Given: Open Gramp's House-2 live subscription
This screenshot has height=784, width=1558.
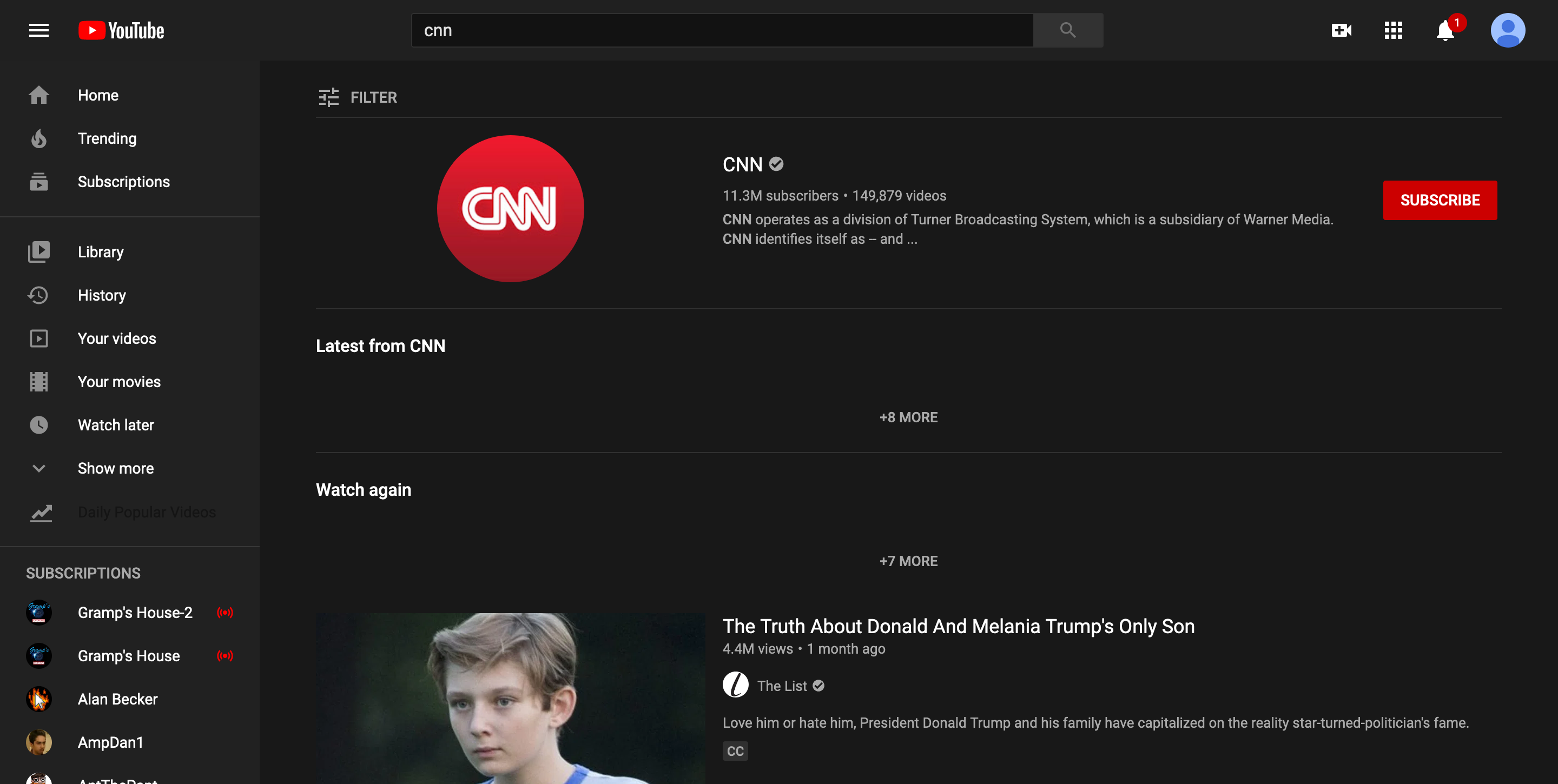Looking at the screenshot, I should (135, 612).
